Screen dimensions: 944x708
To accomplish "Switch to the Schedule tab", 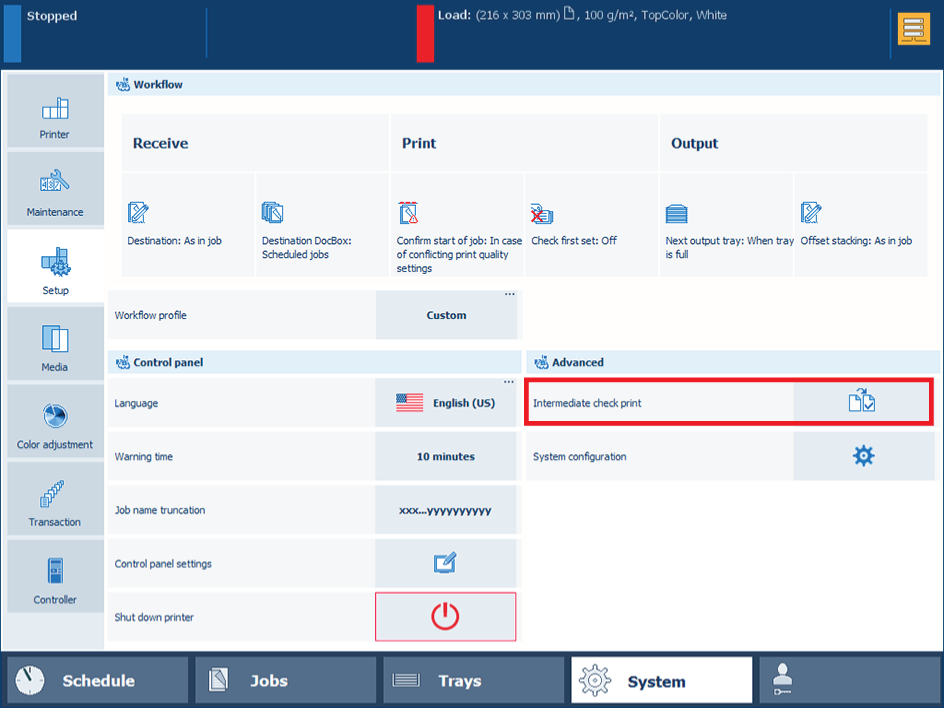I will (97, 681).
